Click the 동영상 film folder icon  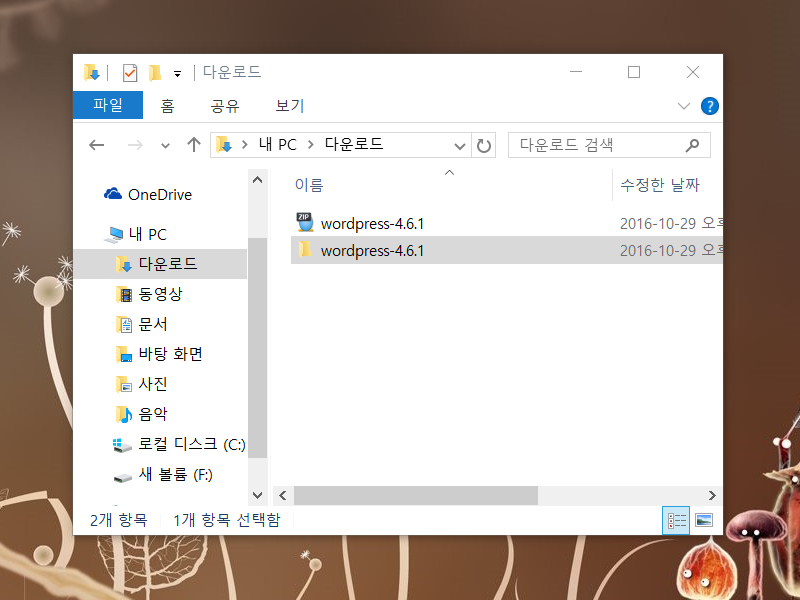tap(124, 294)
